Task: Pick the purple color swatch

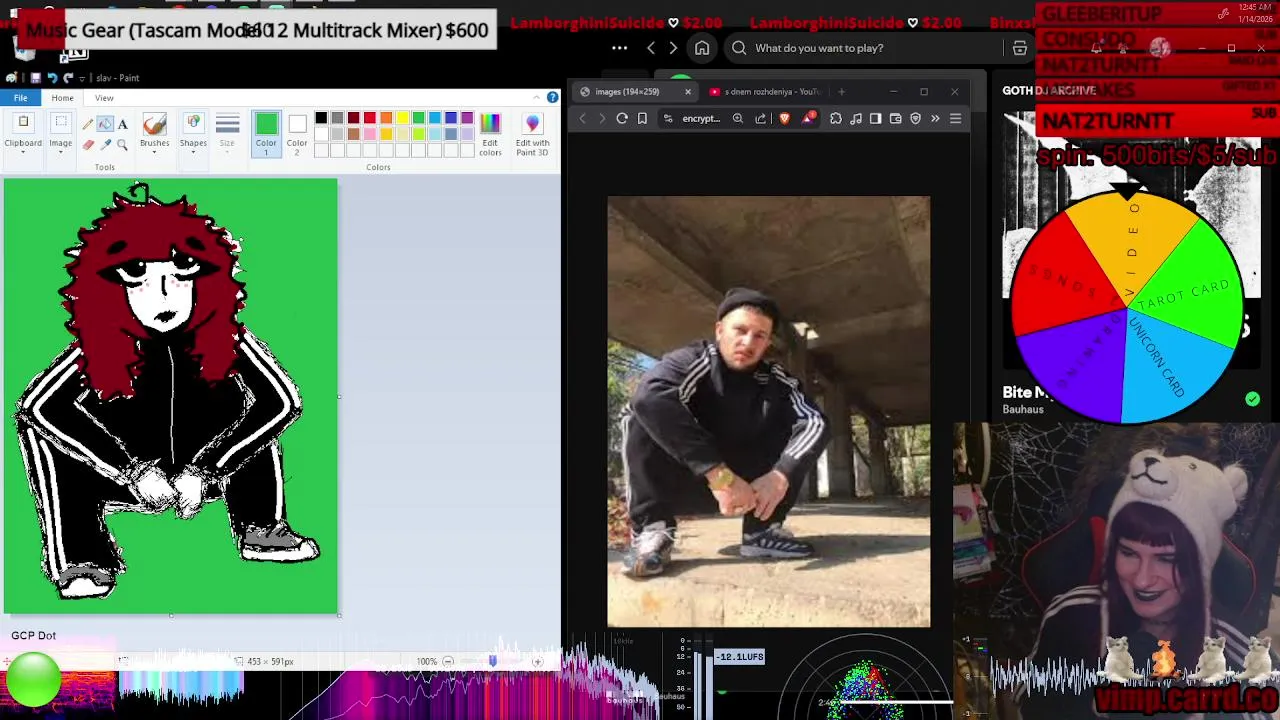Action: (x=467, y=118)
